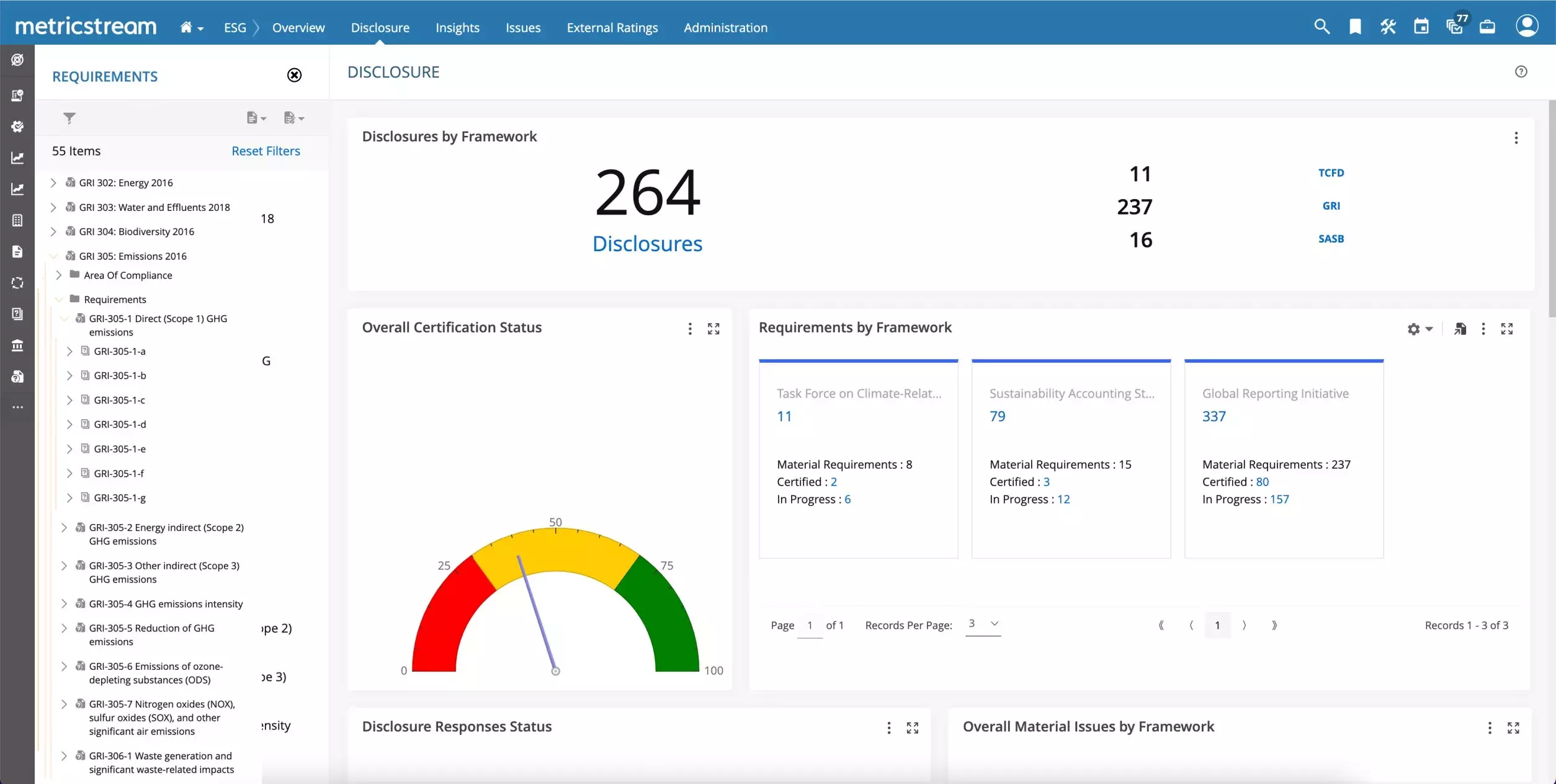Open the edit document dropdown icon
This screenshot has width=1556, height=784.
pyautogui.click(x=294, y=118)
